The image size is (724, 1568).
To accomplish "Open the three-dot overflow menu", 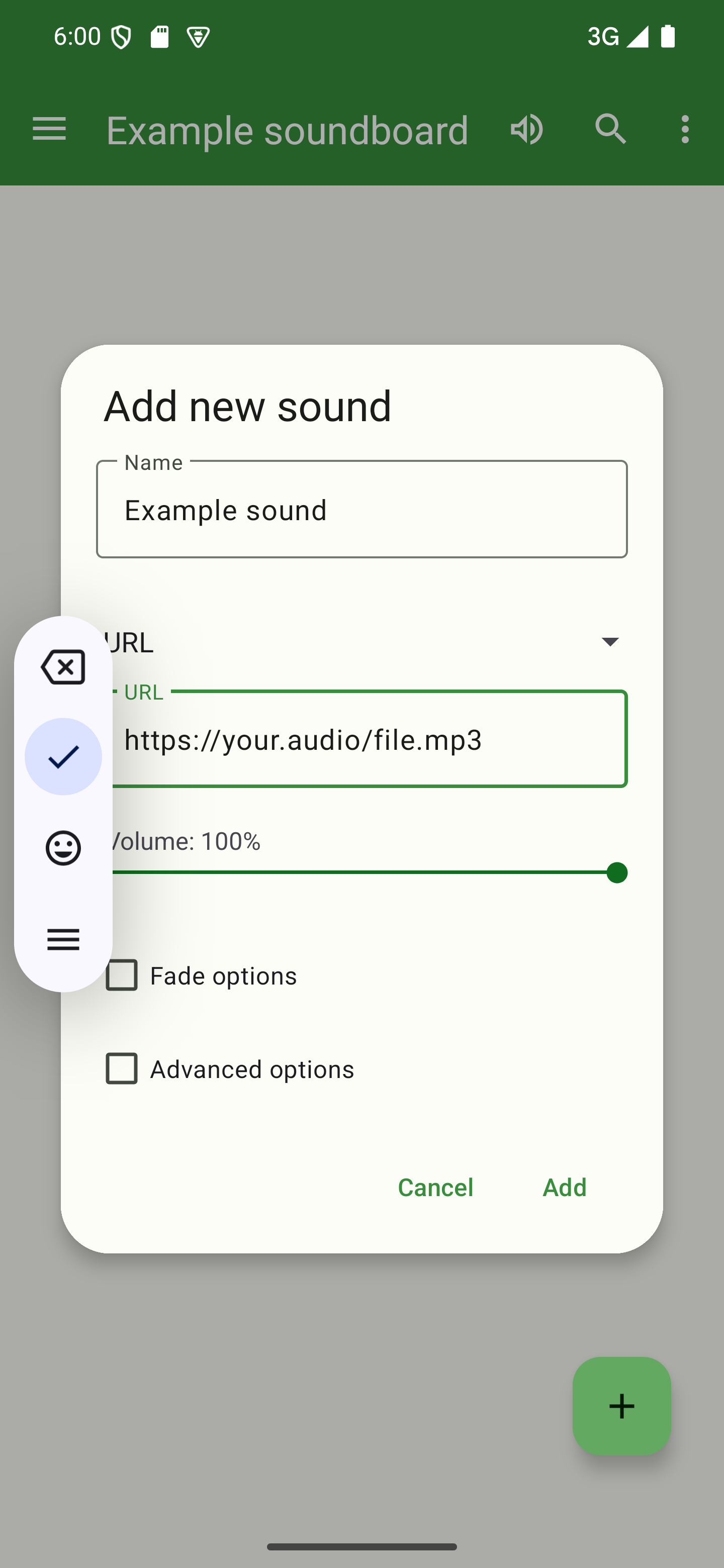I will pos(685,129).
